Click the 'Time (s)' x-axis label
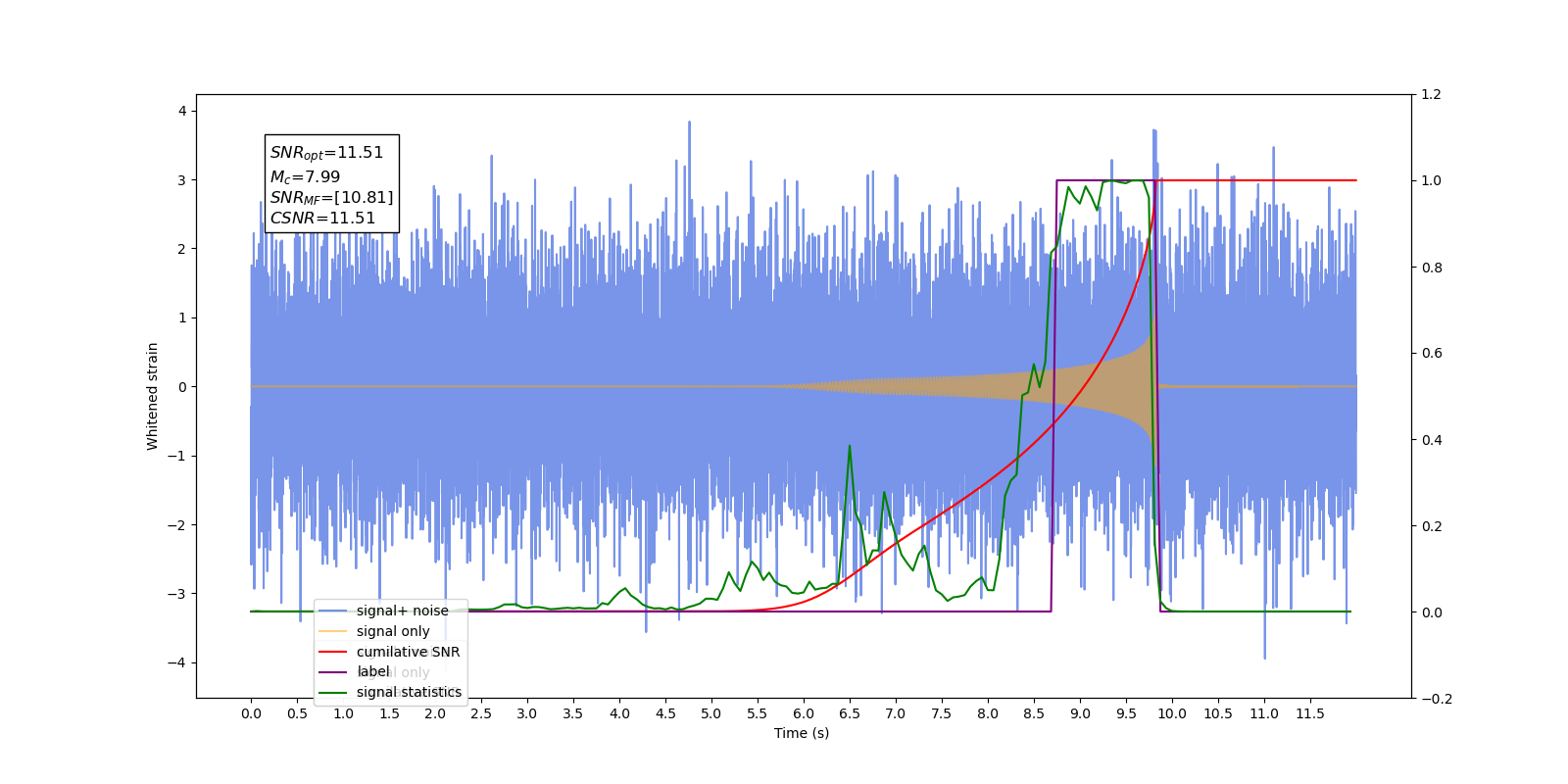1568x784 pixels. (802, 733)
